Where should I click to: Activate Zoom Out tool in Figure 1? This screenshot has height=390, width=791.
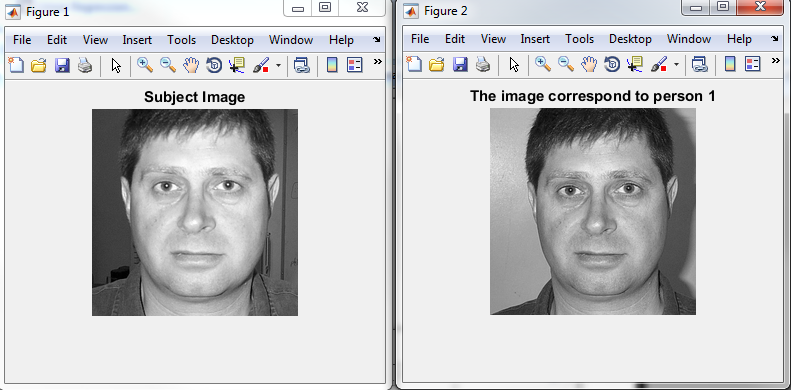pos(168,65)
